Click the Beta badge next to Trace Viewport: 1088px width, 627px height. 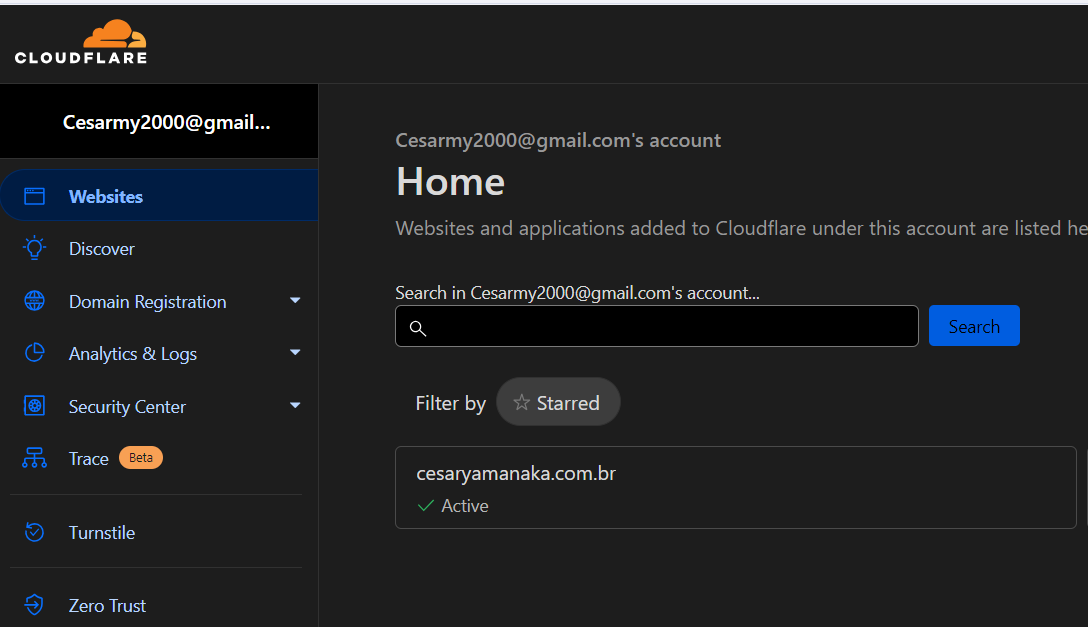(141, 458)
